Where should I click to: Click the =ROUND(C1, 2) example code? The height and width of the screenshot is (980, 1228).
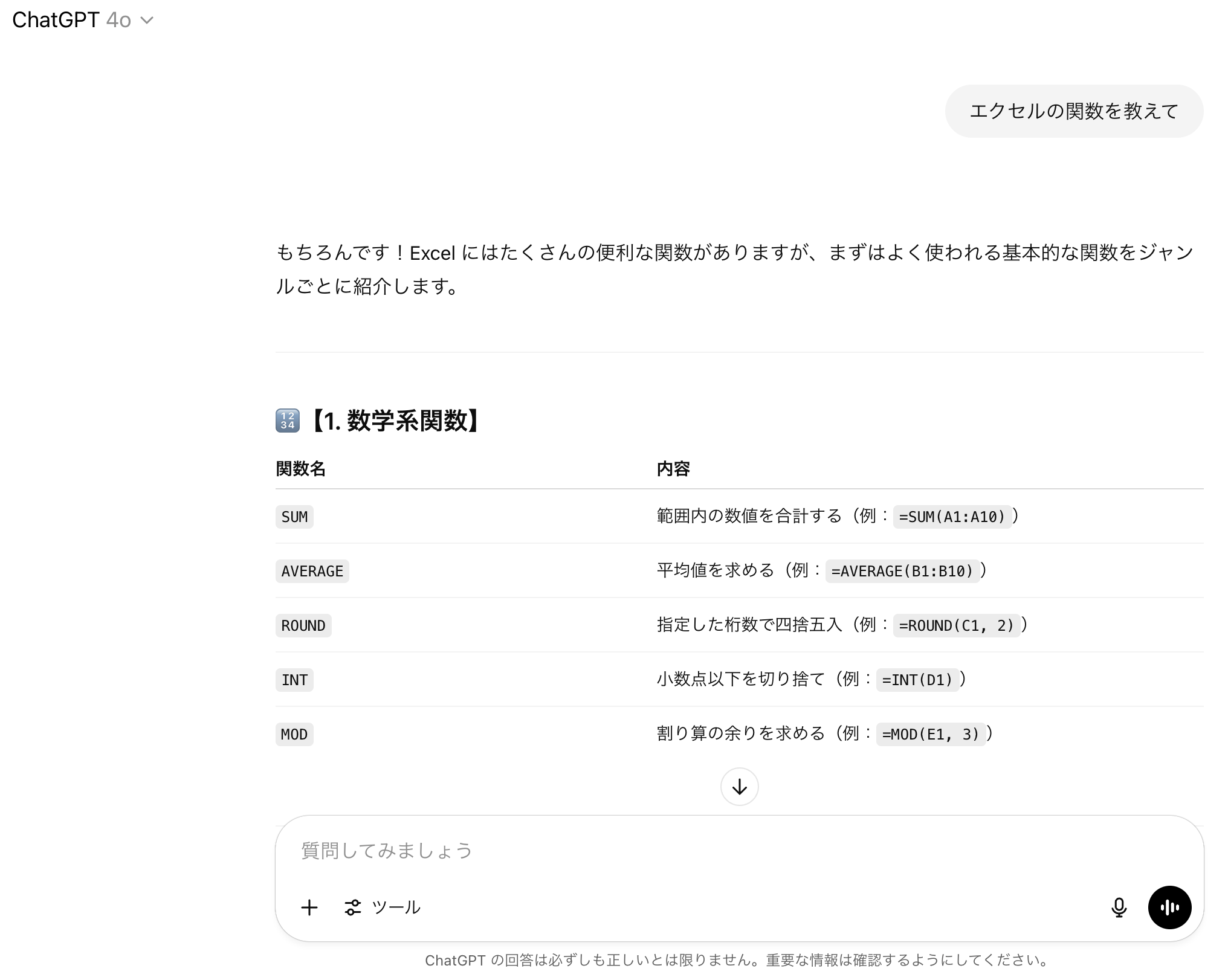957,625
